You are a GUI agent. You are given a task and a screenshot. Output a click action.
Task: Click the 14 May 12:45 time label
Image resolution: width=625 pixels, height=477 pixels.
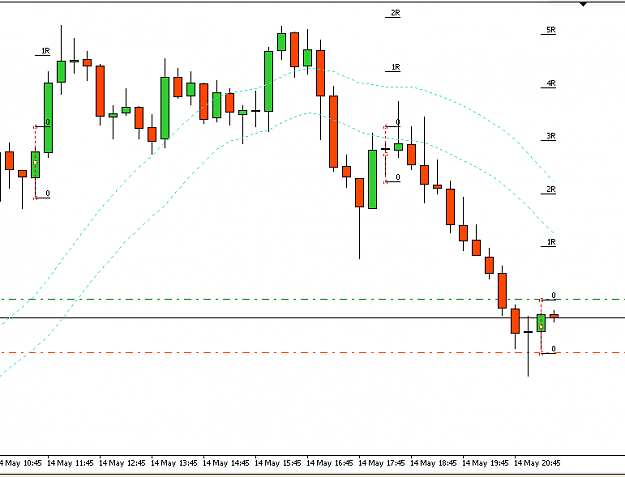click(122, 463)
